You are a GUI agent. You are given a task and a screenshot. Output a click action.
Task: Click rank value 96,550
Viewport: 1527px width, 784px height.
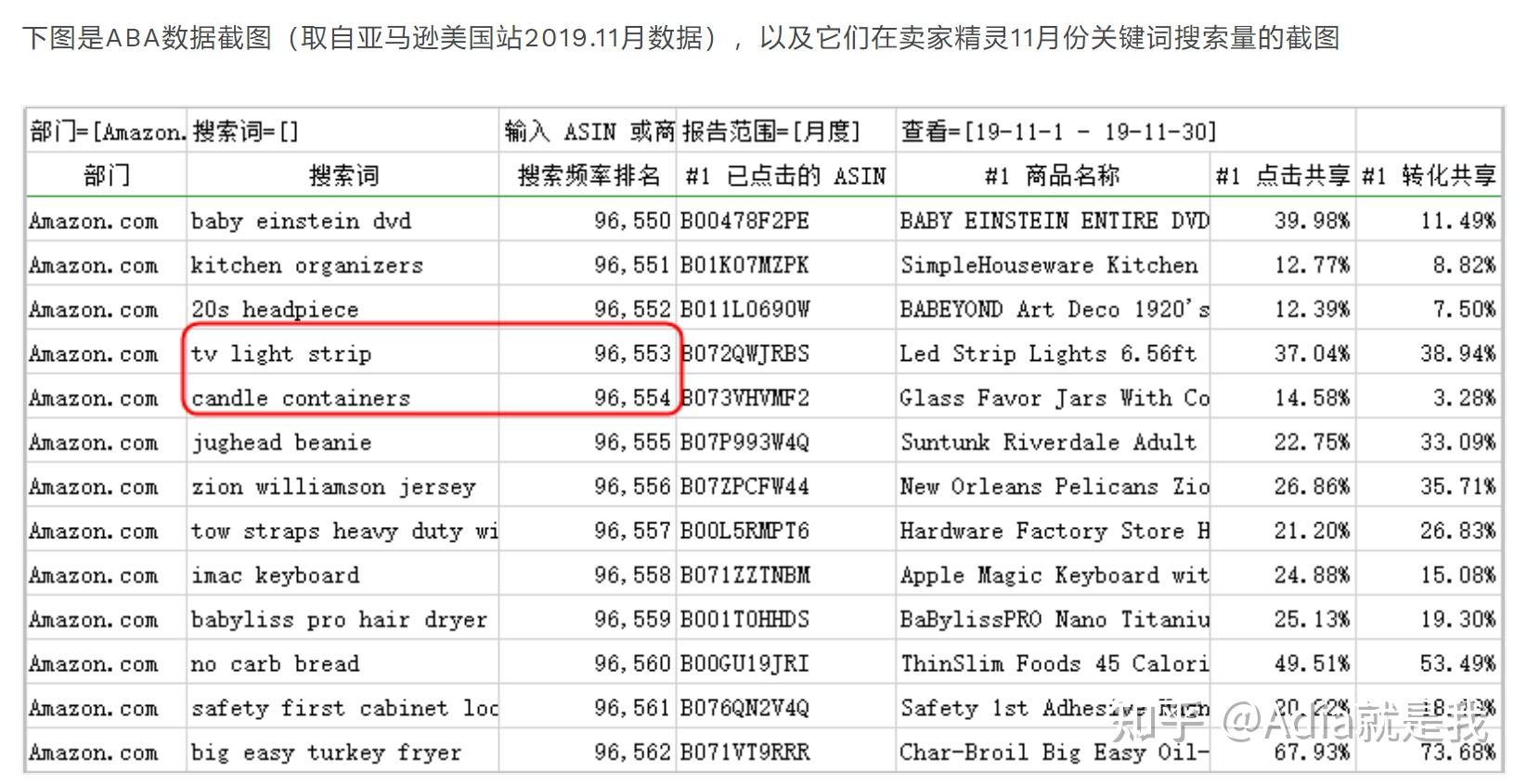(631, 221)
